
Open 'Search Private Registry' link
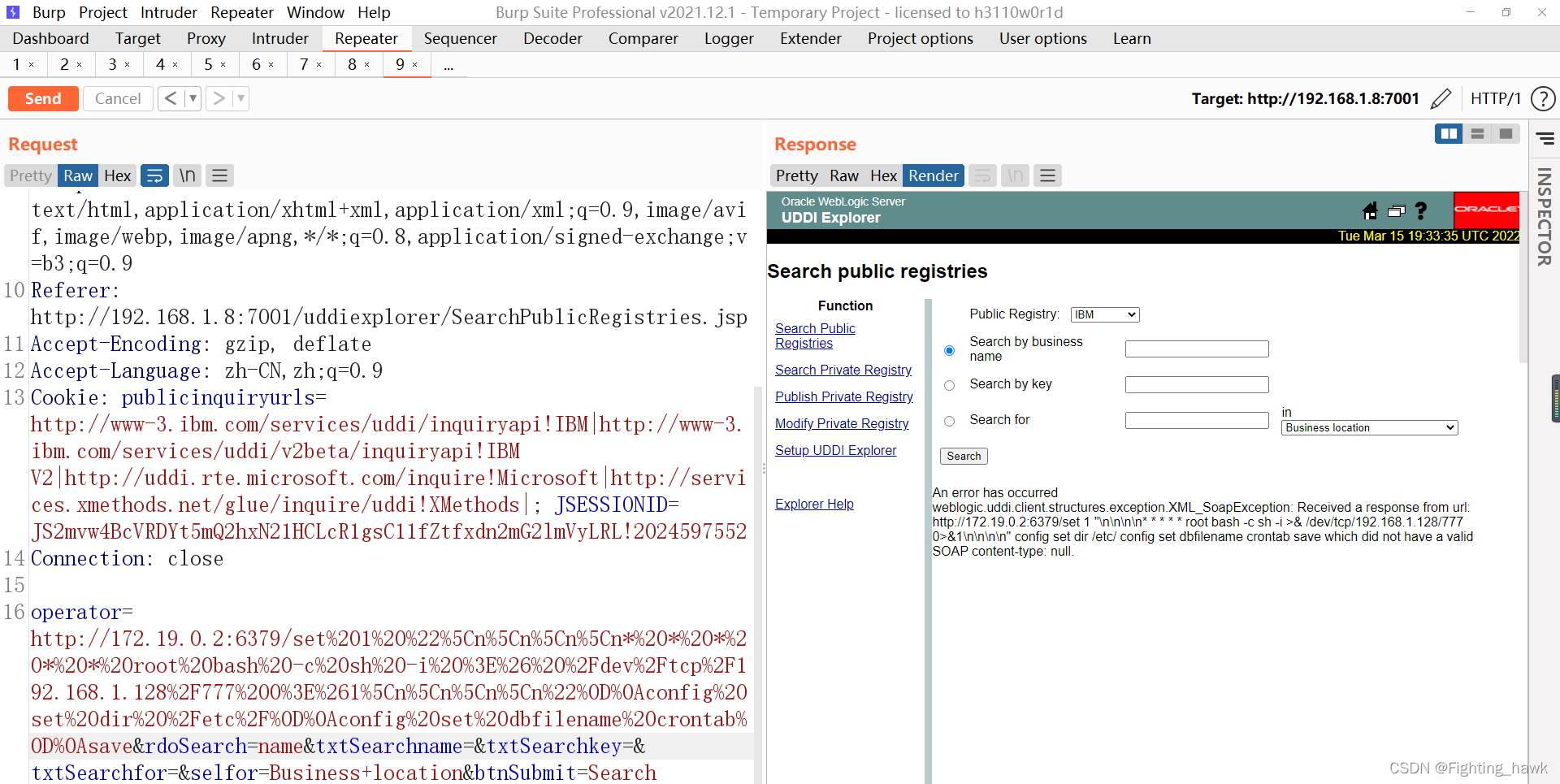click(843, 370)
